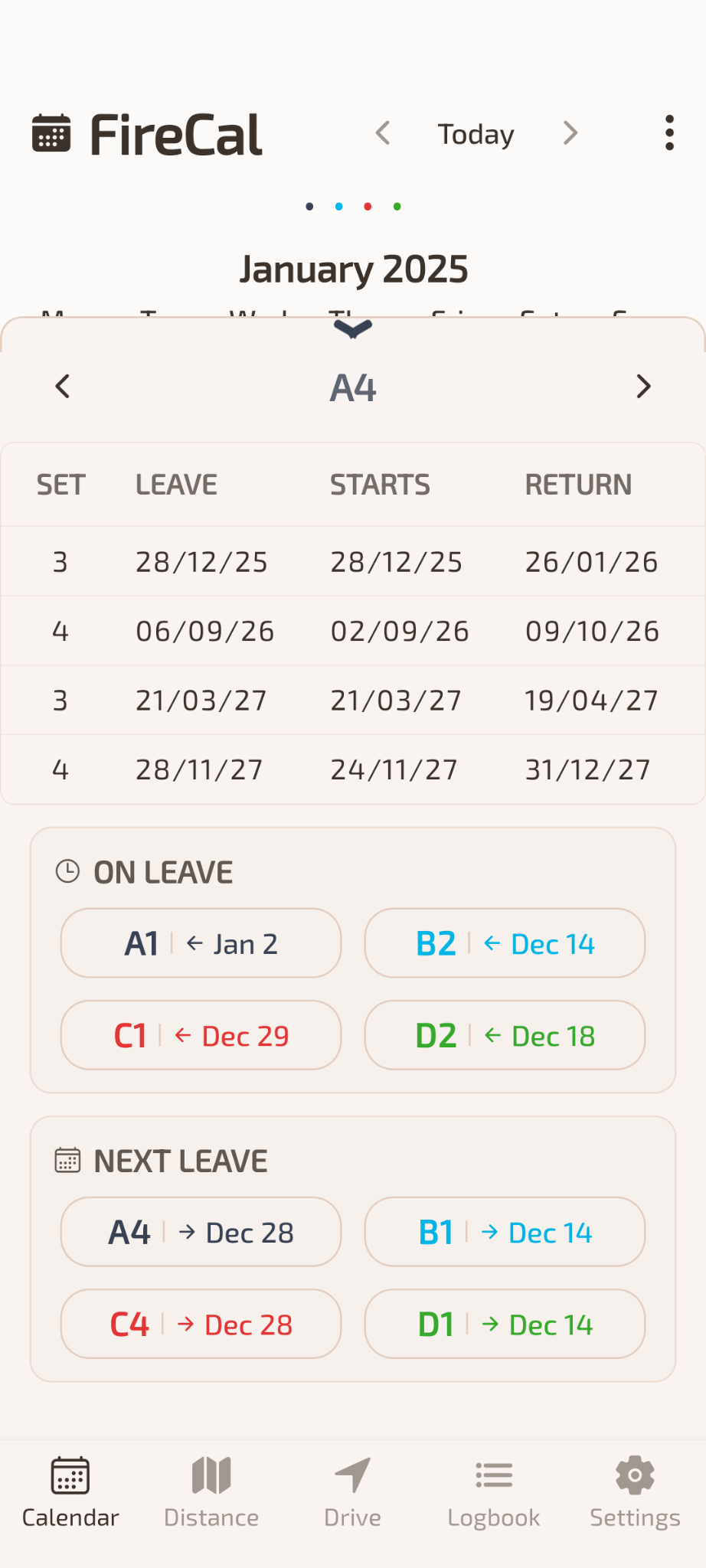Go to previous month arrow in header
The height and width of the screenshot is (1568, 706).
tap(383, 133)
